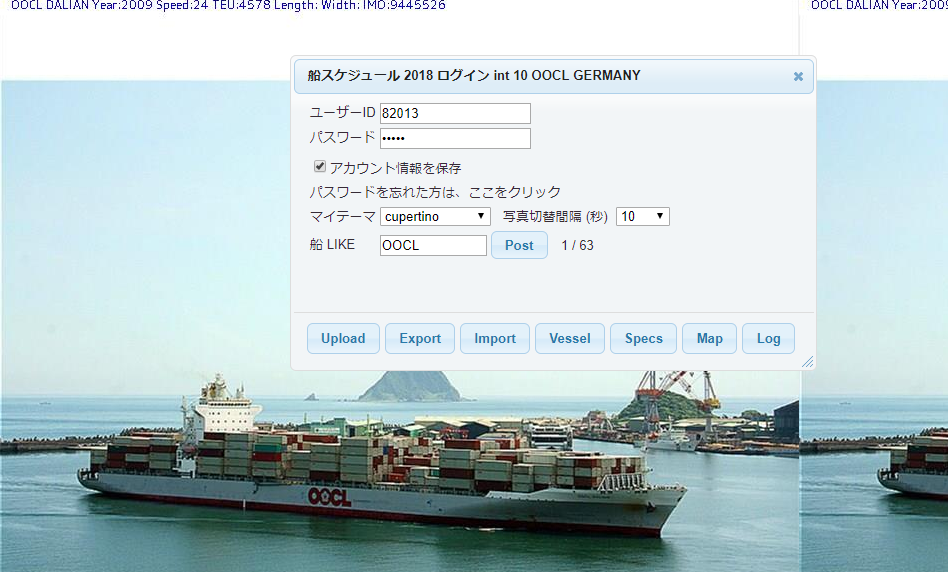The image size is (948, 572).
Task: Close the login dialog with X icon
Action: click(798, 77)
